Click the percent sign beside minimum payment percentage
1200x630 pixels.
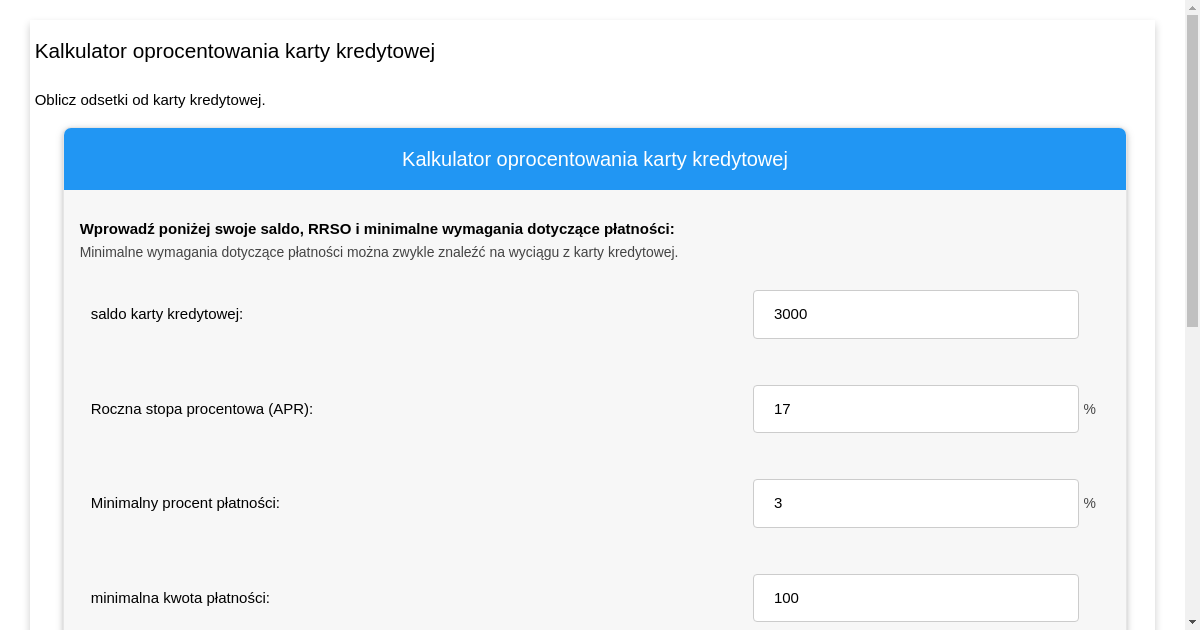(1089, 503)
